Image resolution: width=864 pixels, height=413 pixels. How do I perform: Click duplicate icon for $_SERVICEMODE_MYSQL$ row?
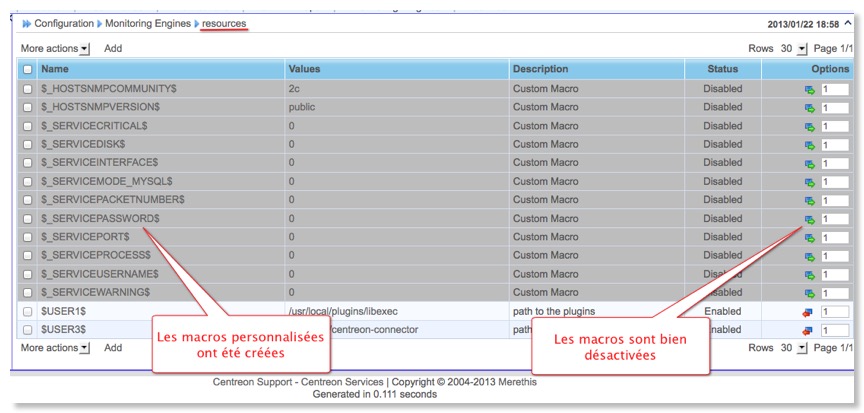[x=809, y=182]
